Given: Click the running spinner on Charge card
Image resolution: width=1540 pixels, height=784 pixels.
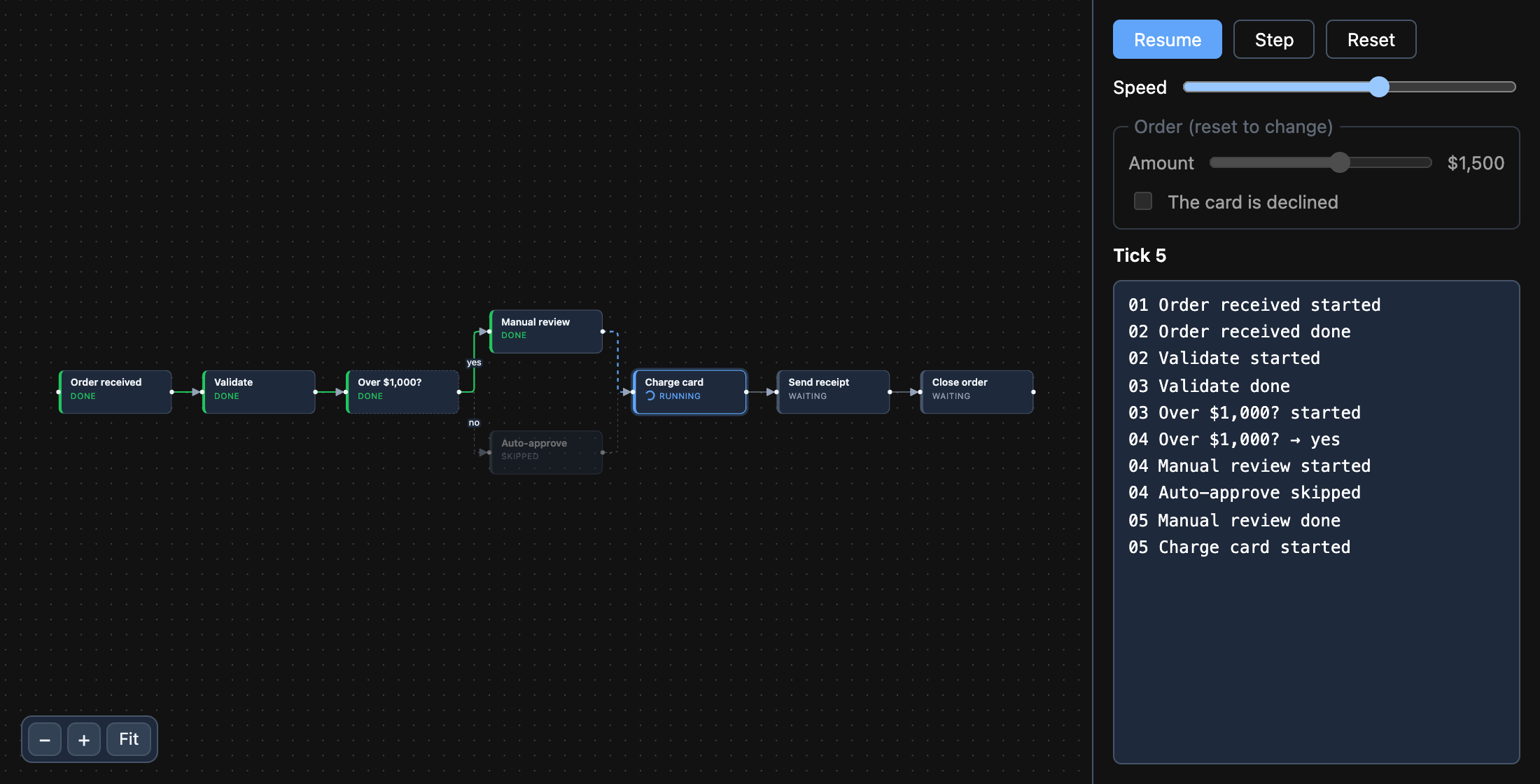Looking at the screenshot, I should 650,396.
